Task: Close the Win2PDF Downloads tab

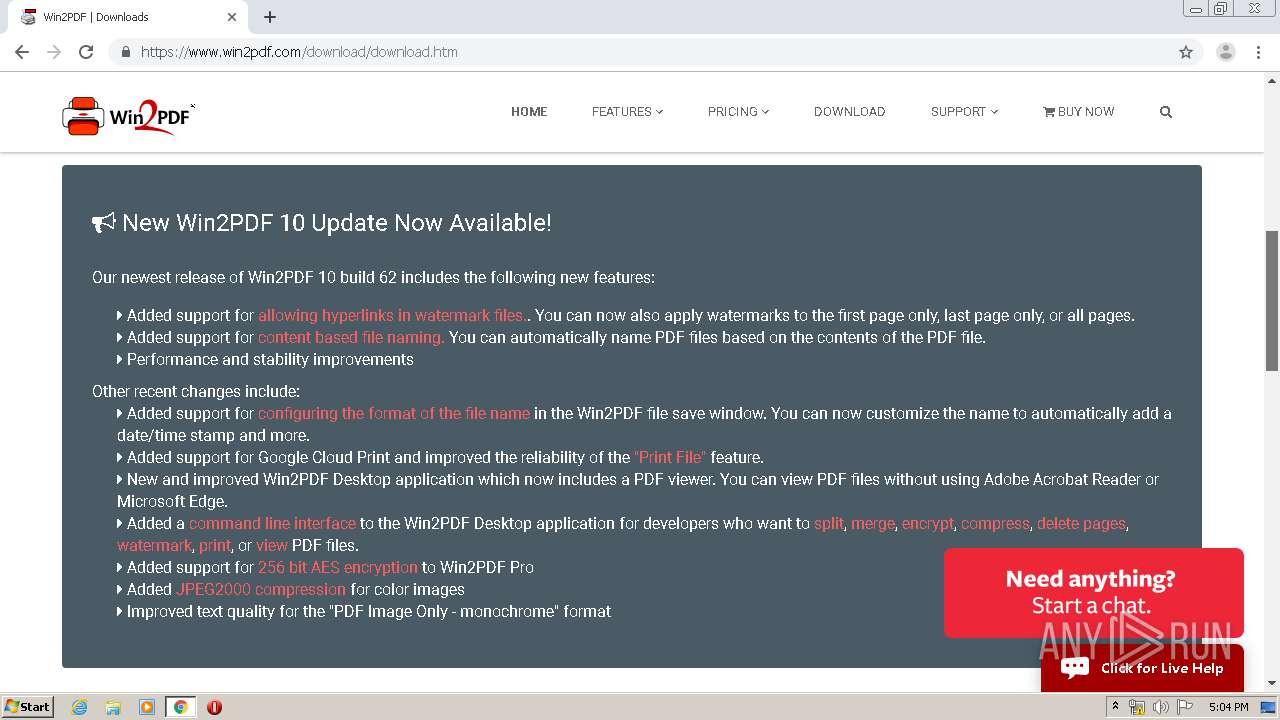Action: (232, 17)
